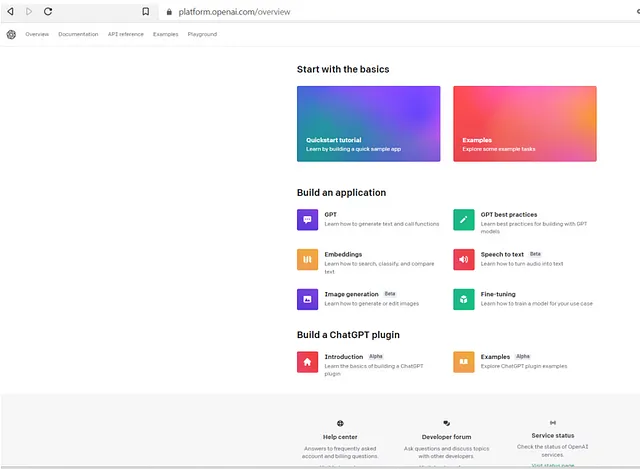
Task: Open the green Fine-tuning cube icon
Action: (464, 299)
